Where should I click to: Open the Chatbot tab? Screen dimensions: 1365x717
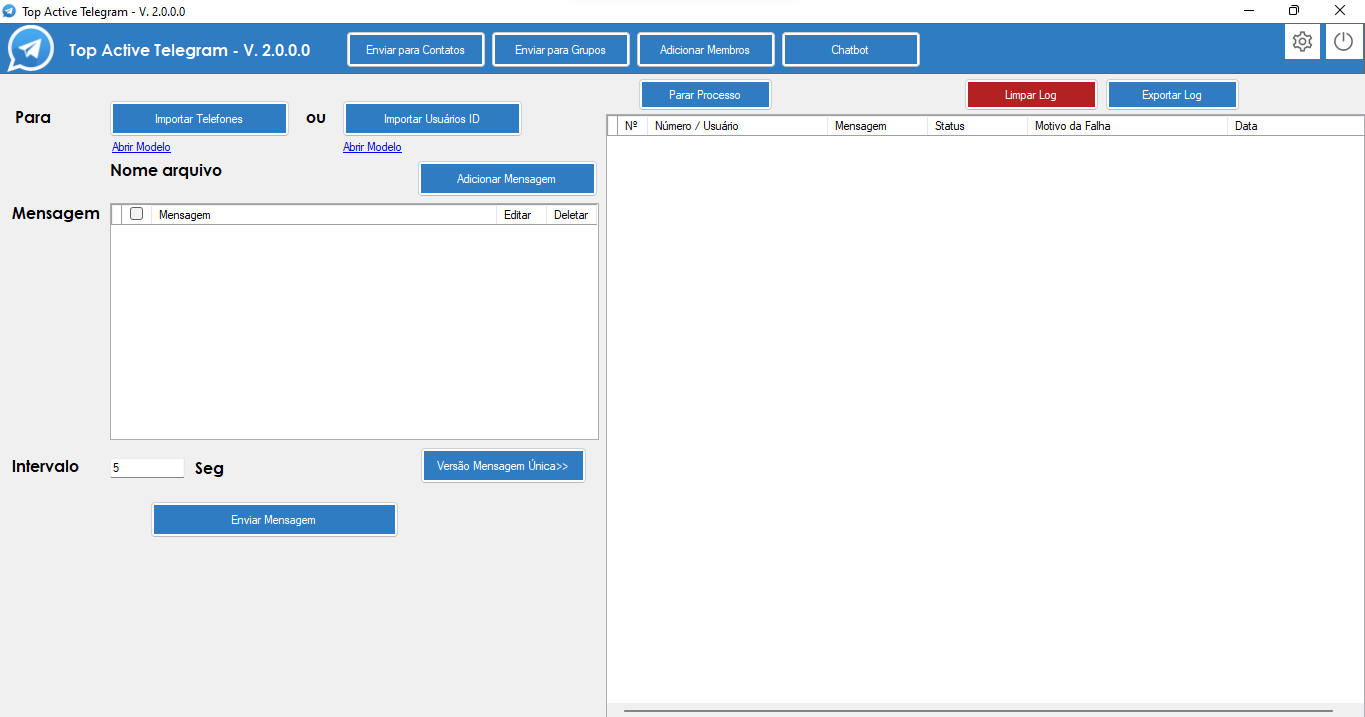pos(850,50)
